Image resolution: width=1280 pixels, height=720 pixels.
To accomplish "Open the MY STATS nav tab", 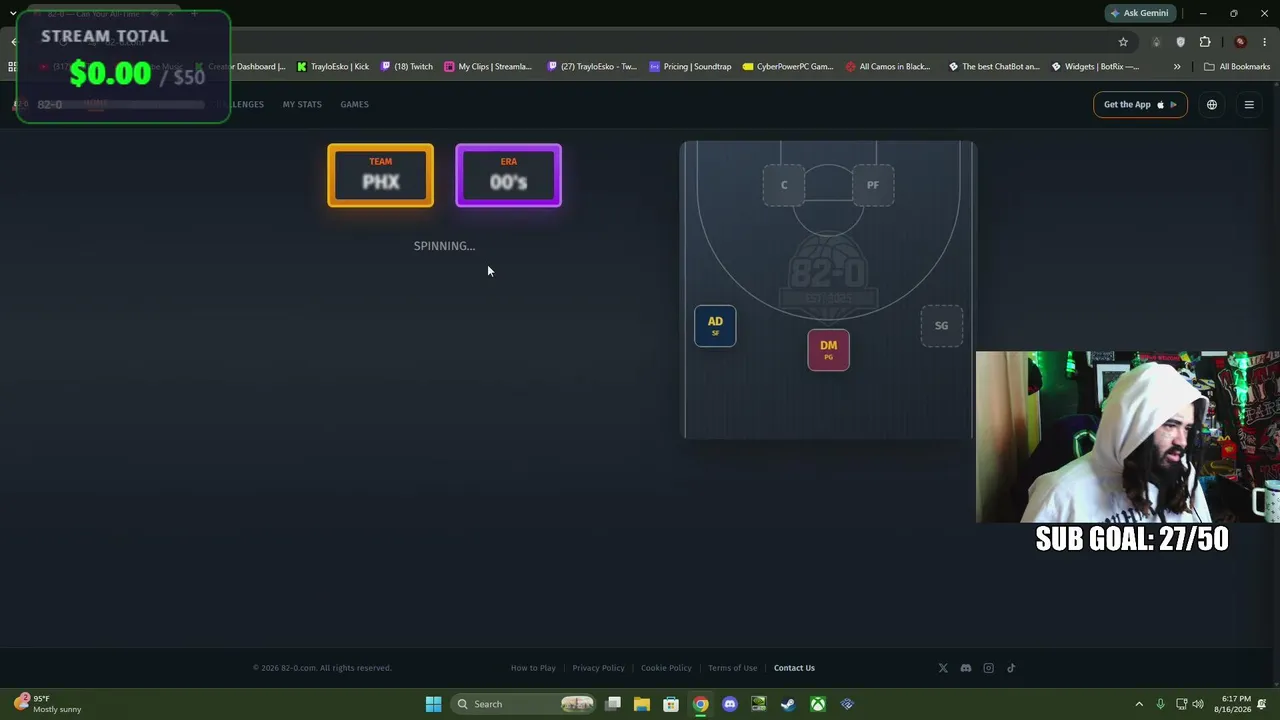I will [x=302, y=105].
